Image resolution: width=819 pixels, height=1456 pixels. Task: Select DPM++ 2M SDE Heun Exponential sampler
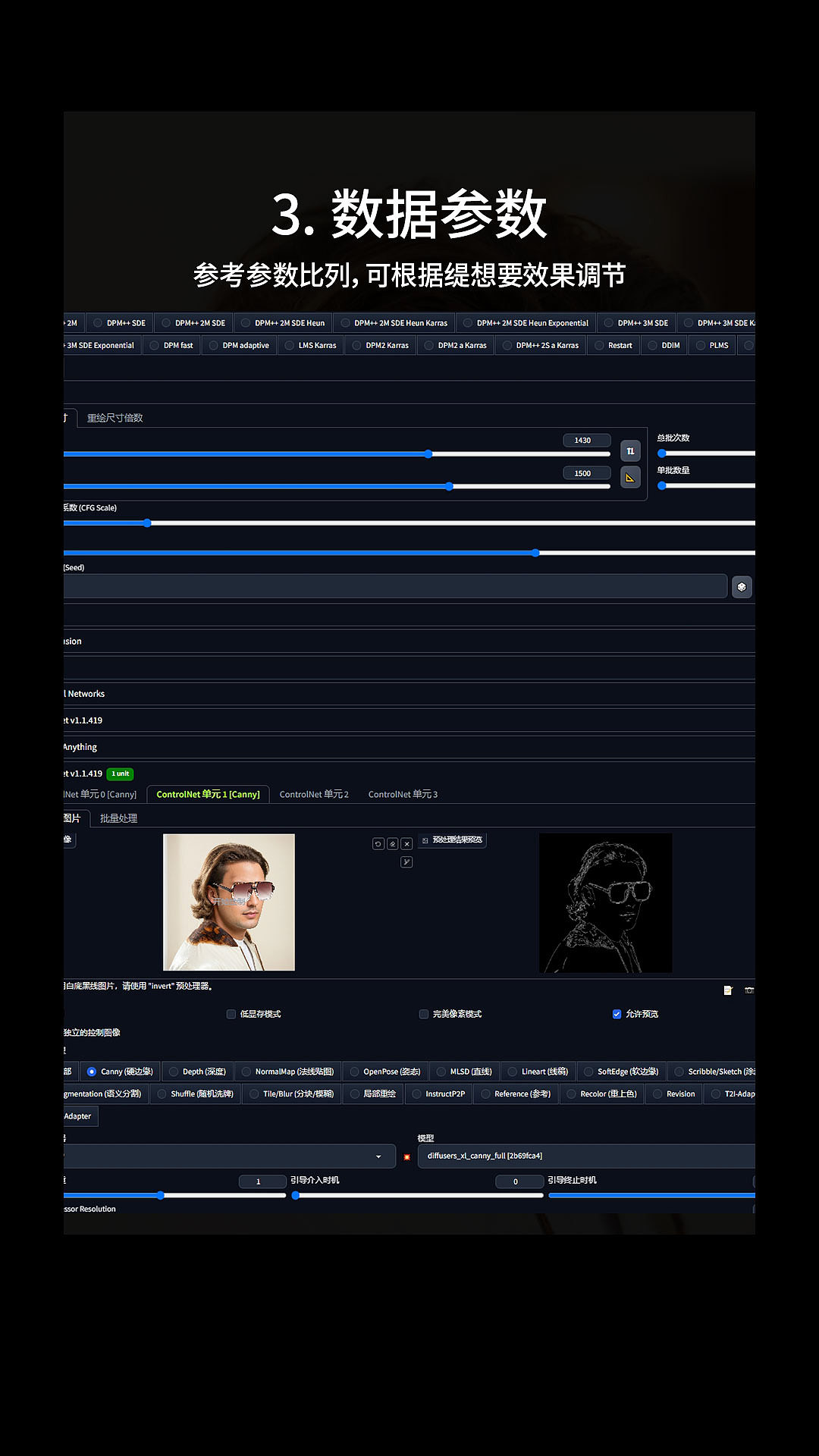pyautogui.click(x=526, y=323)
